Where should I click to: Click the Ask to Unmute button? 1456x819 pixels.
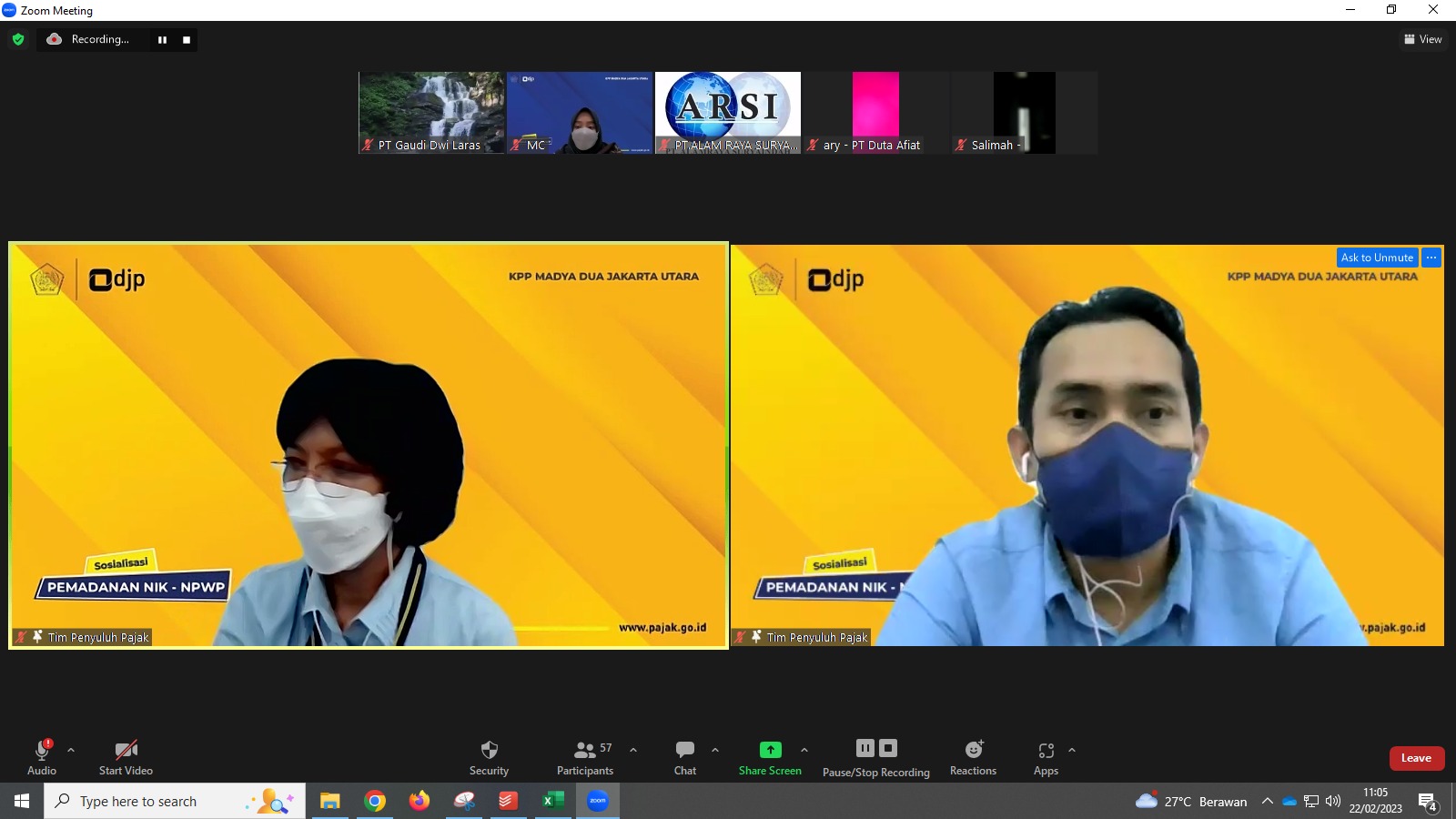pos(1377,258)
